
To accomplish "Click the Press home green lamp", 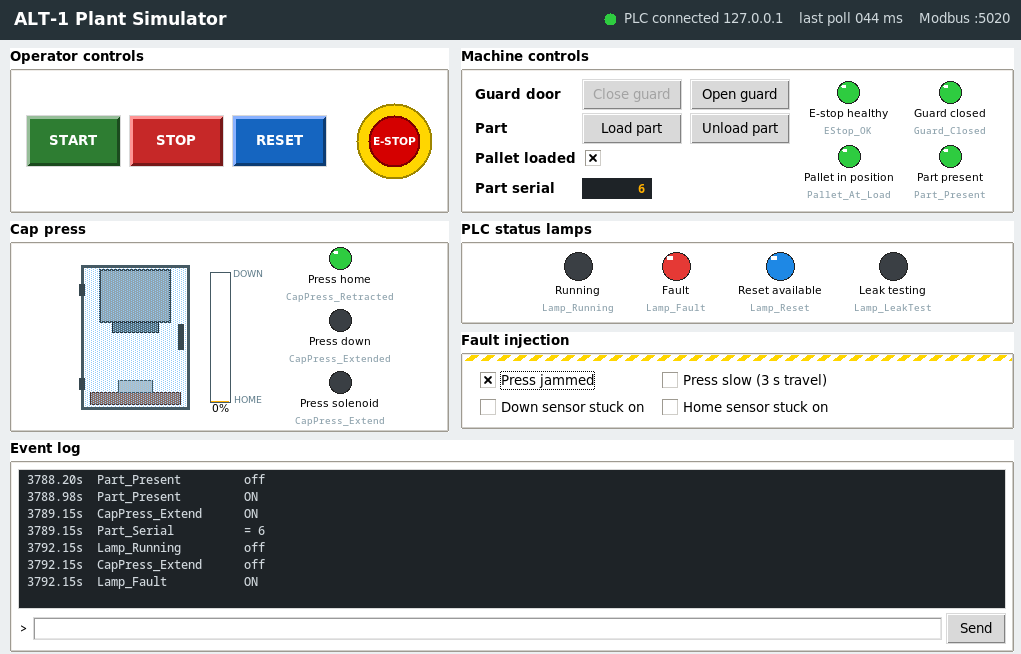I will tap(340, 259).
